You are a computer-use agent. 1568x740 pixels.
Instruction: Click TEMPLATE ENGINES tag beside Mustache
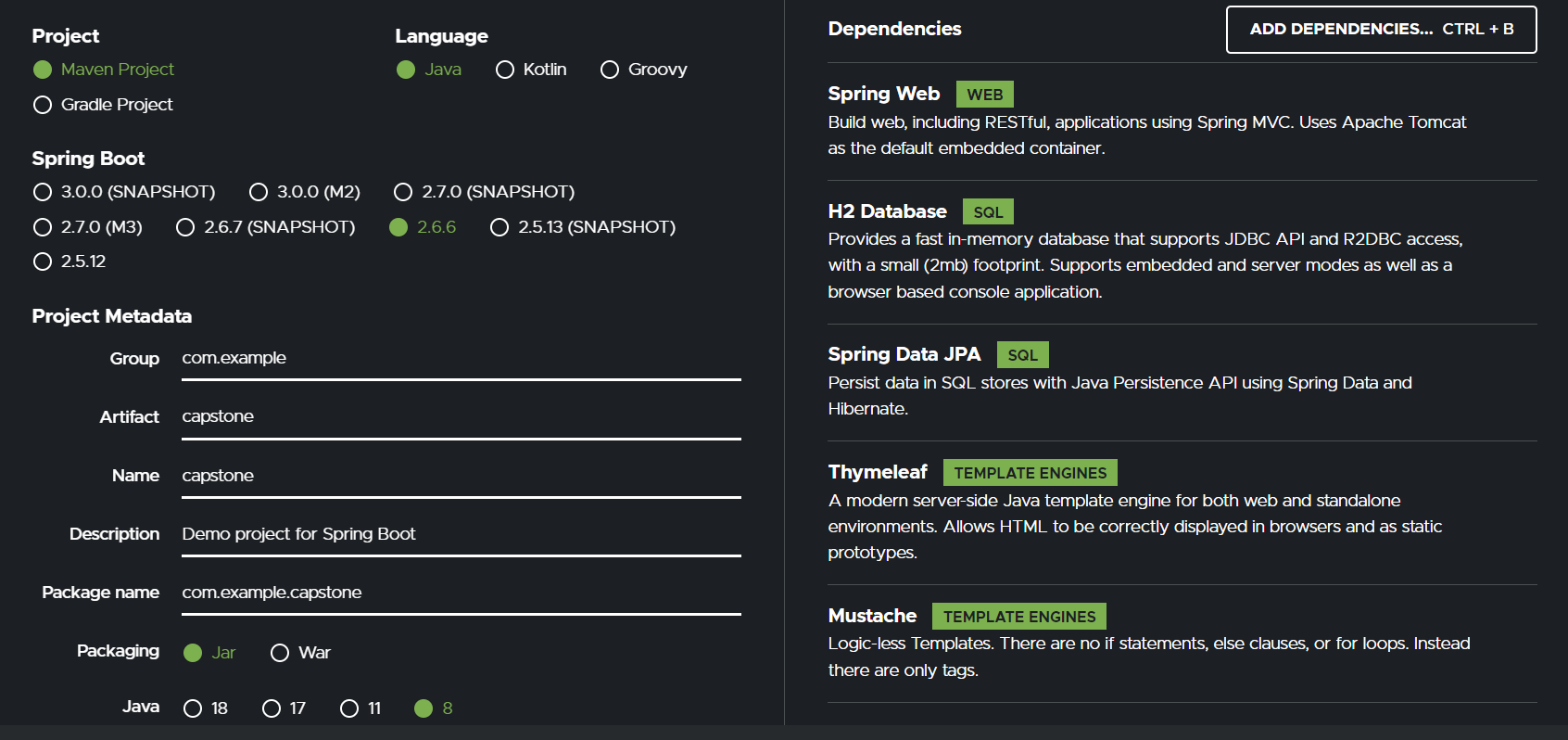[1018, 617]
